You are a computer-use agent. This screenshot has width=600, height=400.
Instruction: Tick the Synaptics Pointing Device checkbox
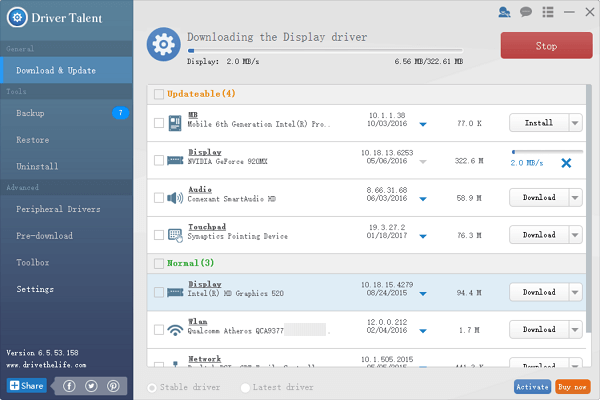[159, 235]
